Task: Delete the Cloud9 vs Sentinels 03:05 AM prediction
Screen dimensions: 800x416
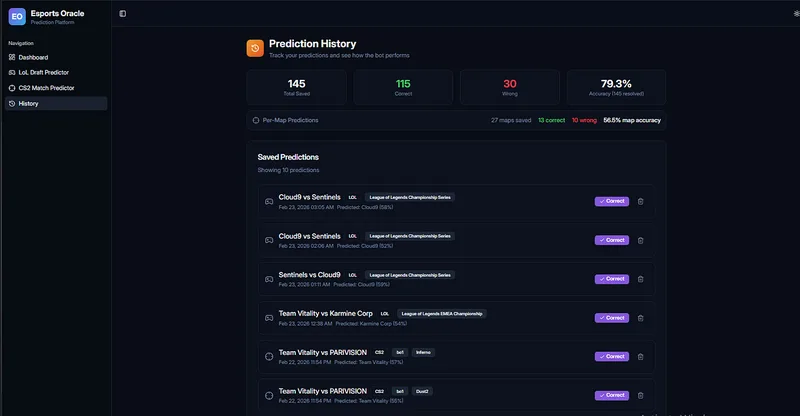Action: click(640, 202)
